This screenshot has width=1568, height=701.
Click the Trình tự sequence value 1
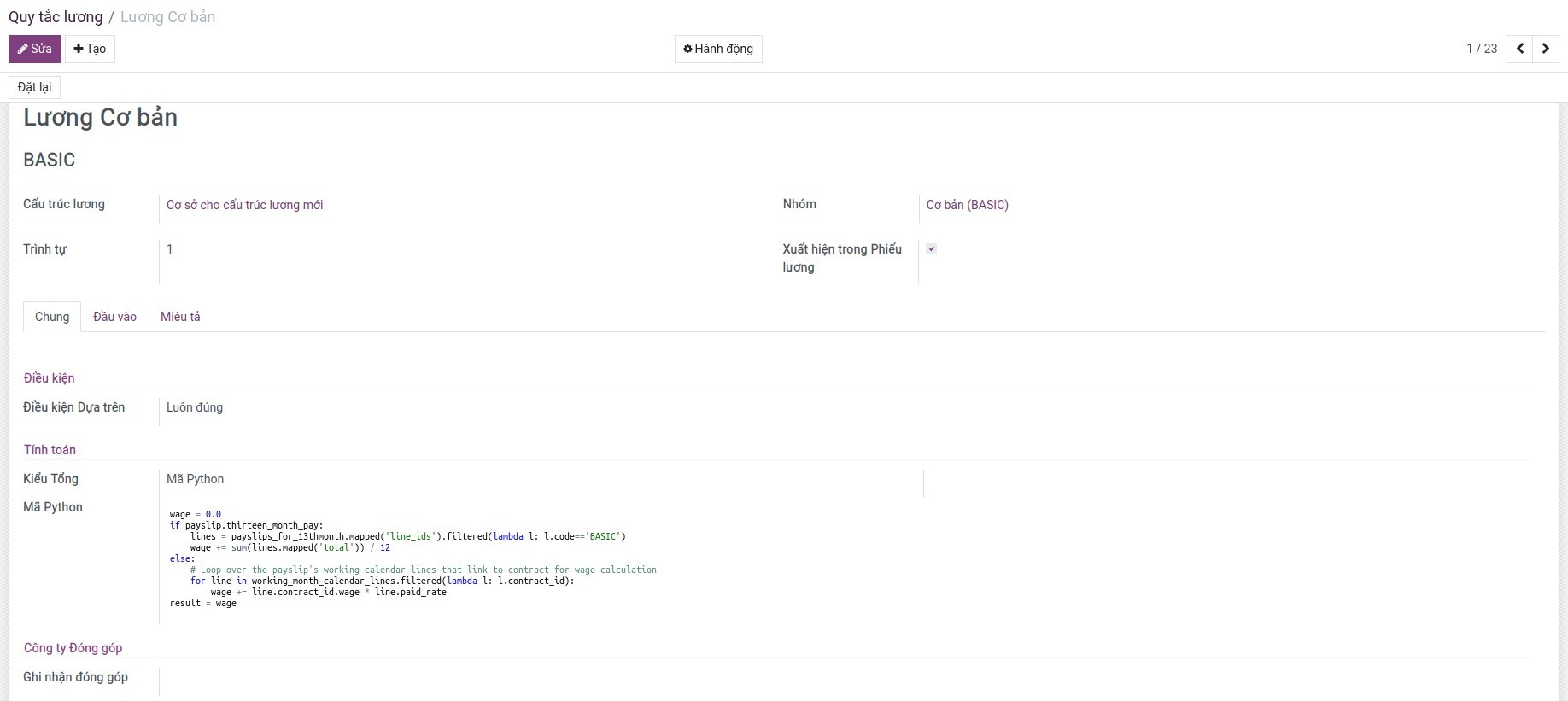pos(170,249)
